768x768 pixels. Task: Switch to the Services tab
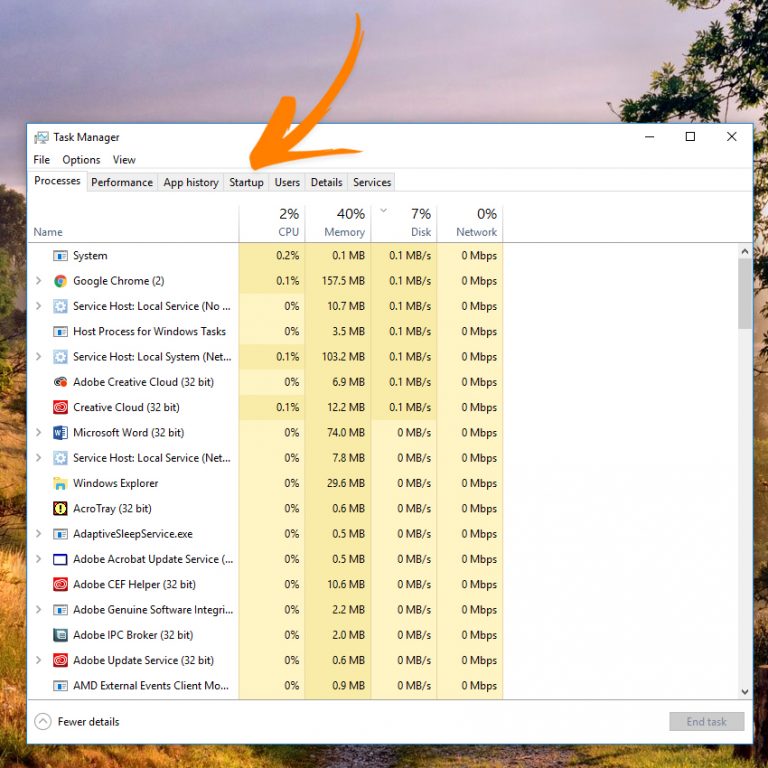click(x=372, y=182)
